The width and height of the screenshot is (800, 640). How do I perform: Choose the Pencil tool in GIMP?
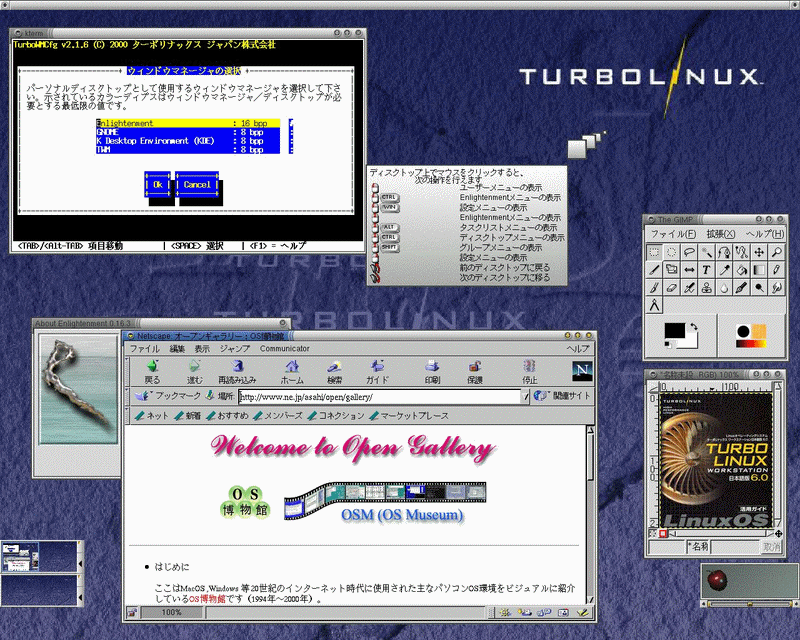point(777,270)
